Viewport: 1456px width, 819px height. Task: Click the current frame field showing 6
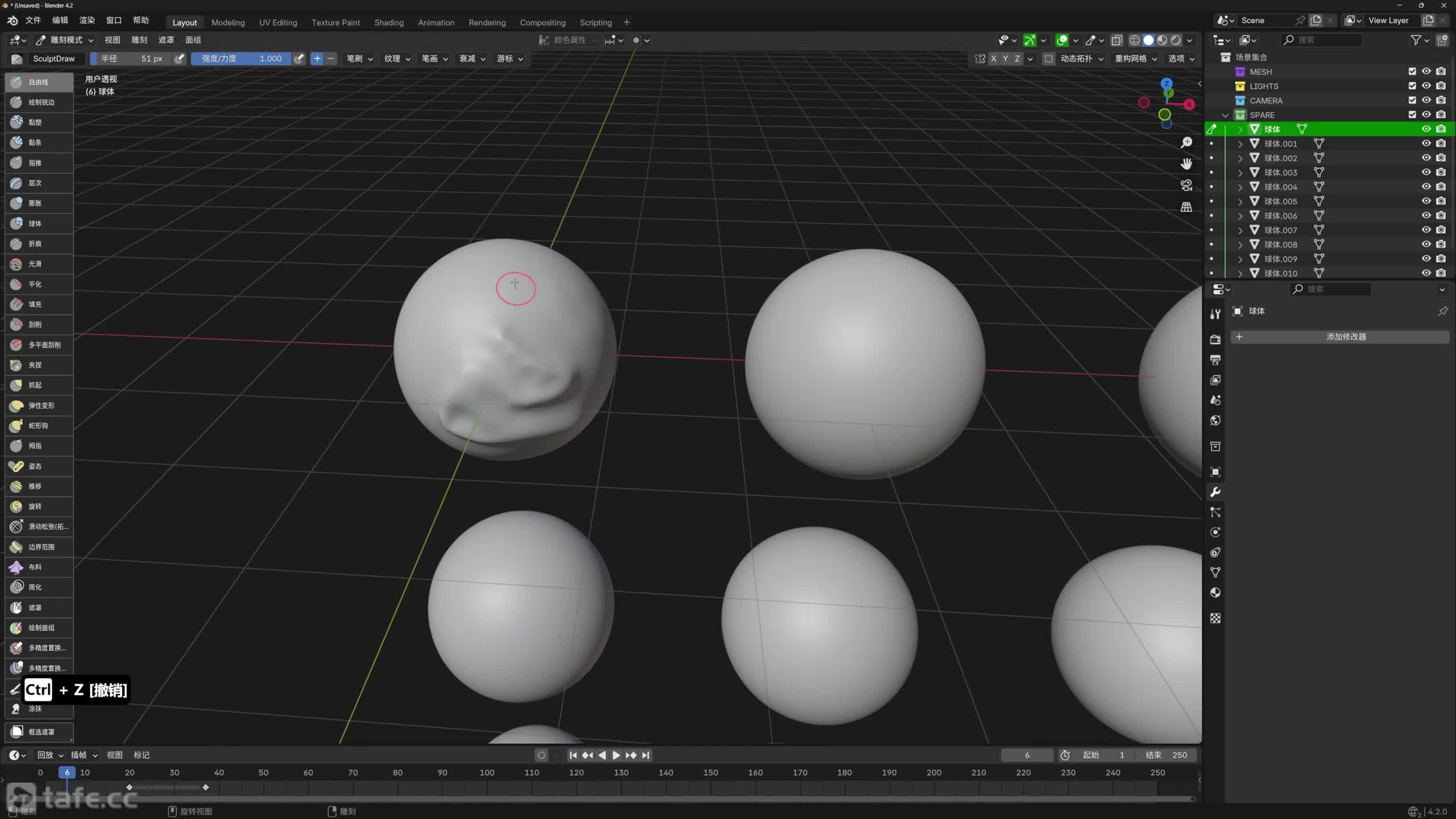(x=1027, y=755)
